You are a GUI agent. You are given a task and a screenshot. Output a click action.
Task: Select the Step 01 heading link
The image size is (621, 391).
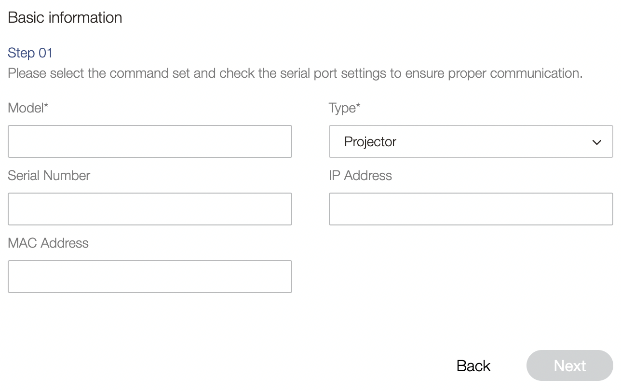pos(30,53)
